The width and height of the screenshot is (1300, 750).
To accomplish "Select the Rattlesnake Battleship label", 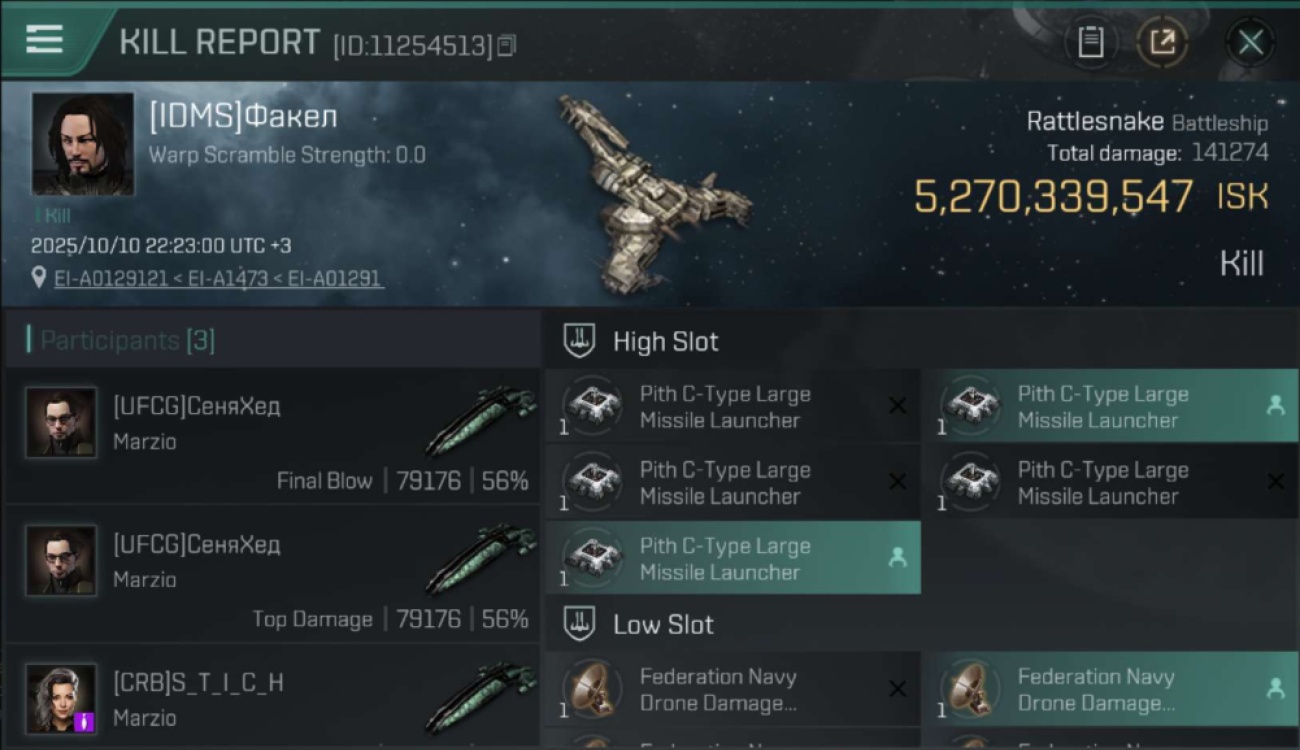I will coord(1146,122).
